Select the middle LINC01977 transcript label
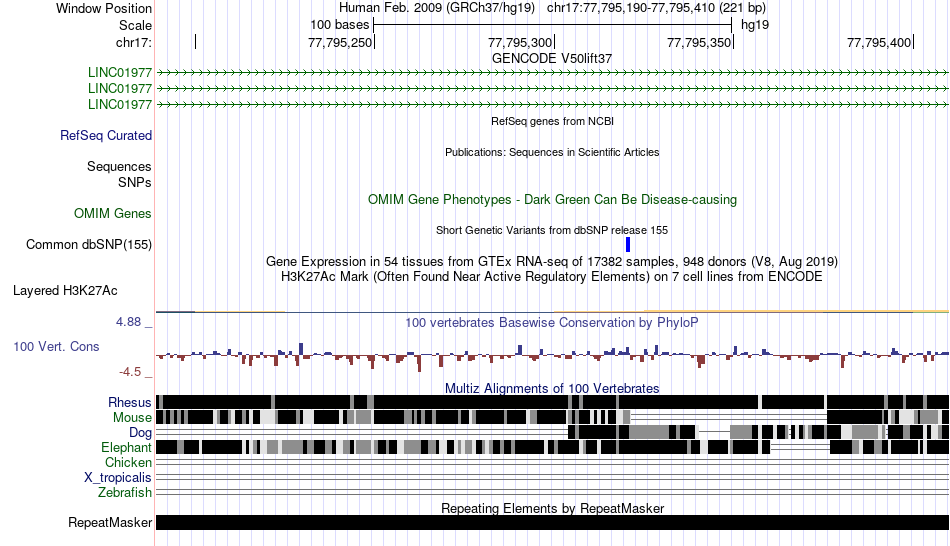 pyautogui.click(x=120, y=88)
